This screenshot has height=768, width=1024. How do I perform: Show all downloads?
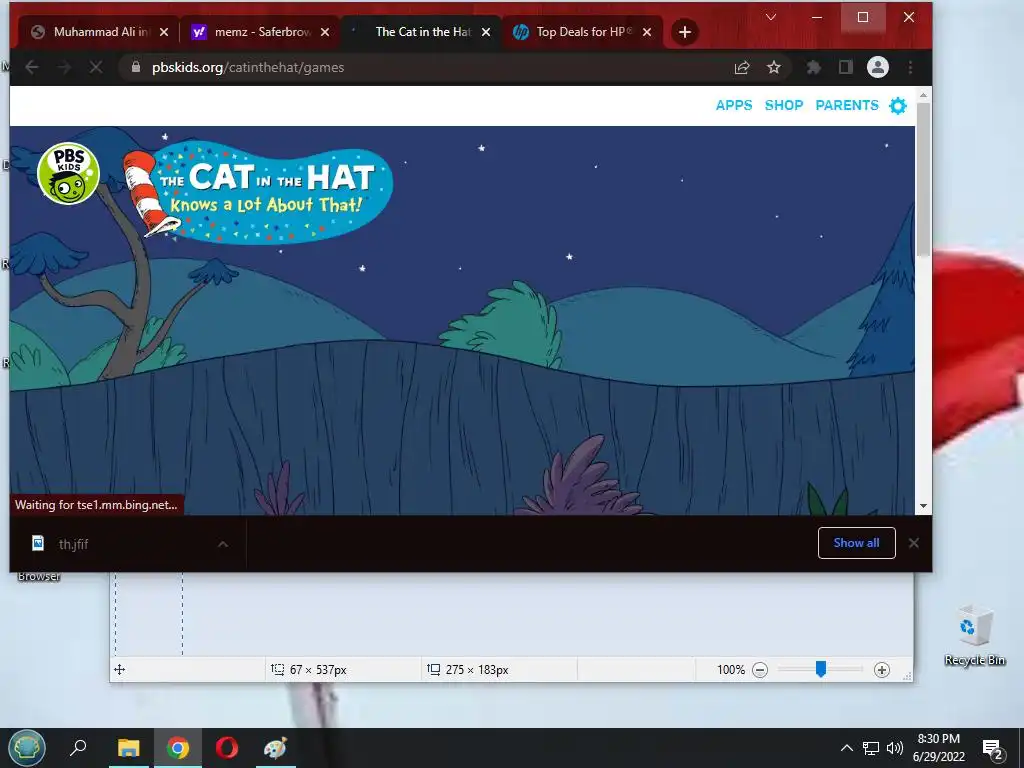click(856, 543)
